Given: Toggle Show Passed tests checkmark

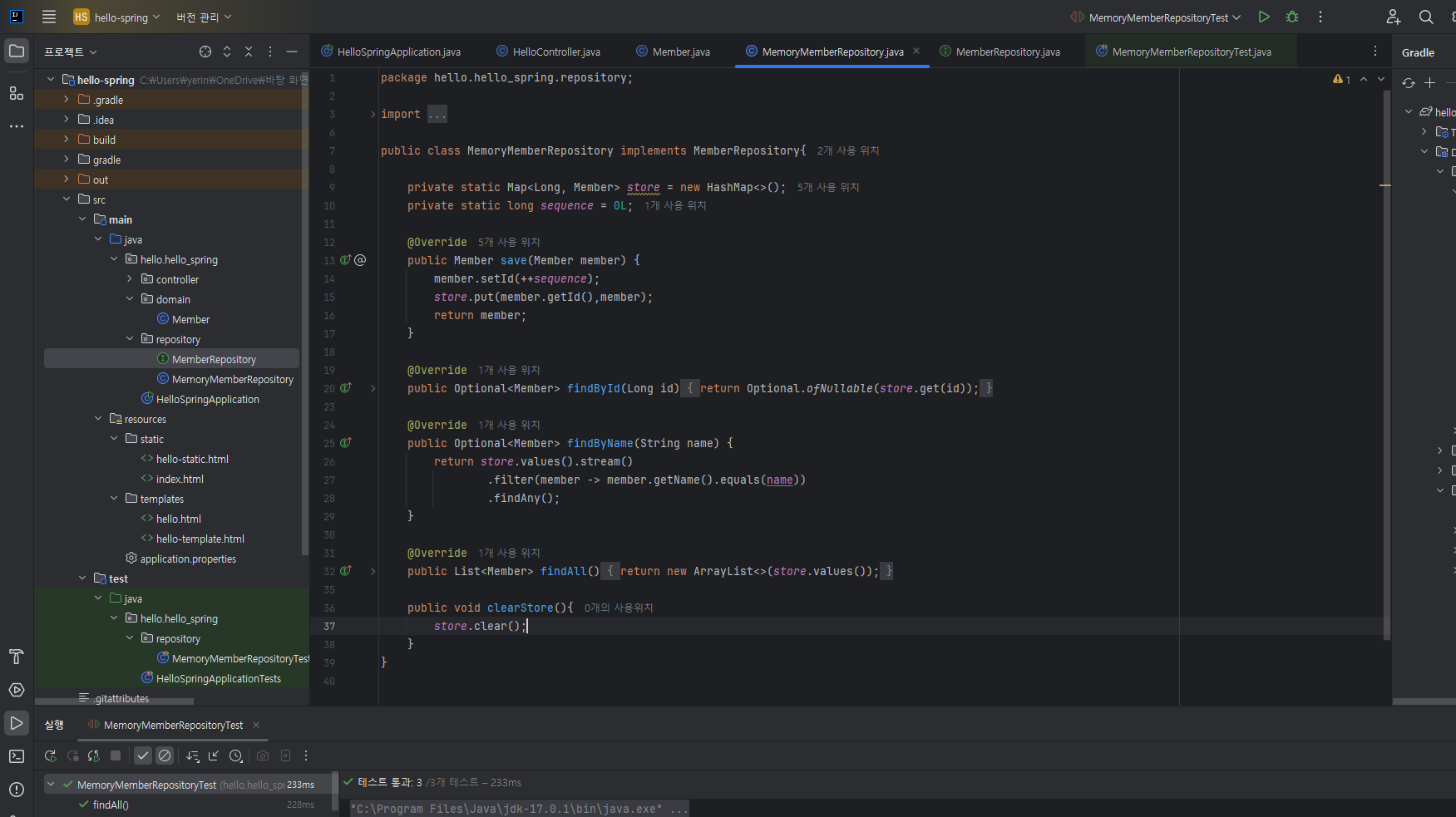Looking at the screenshot, I should click(x=143, y=755).
